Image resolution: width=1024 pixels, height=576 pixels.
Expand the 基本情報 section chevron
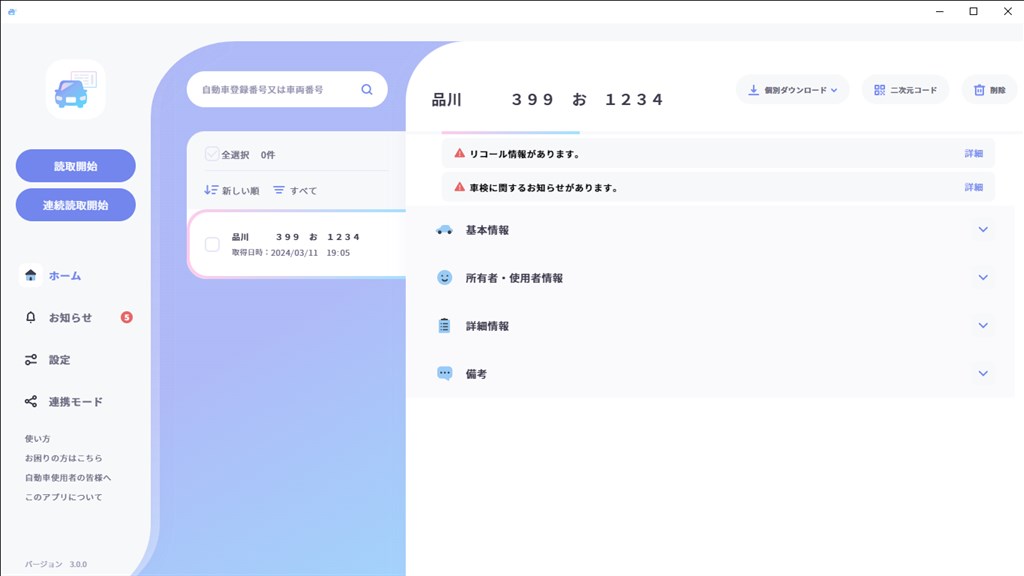(x=983, y=230)
